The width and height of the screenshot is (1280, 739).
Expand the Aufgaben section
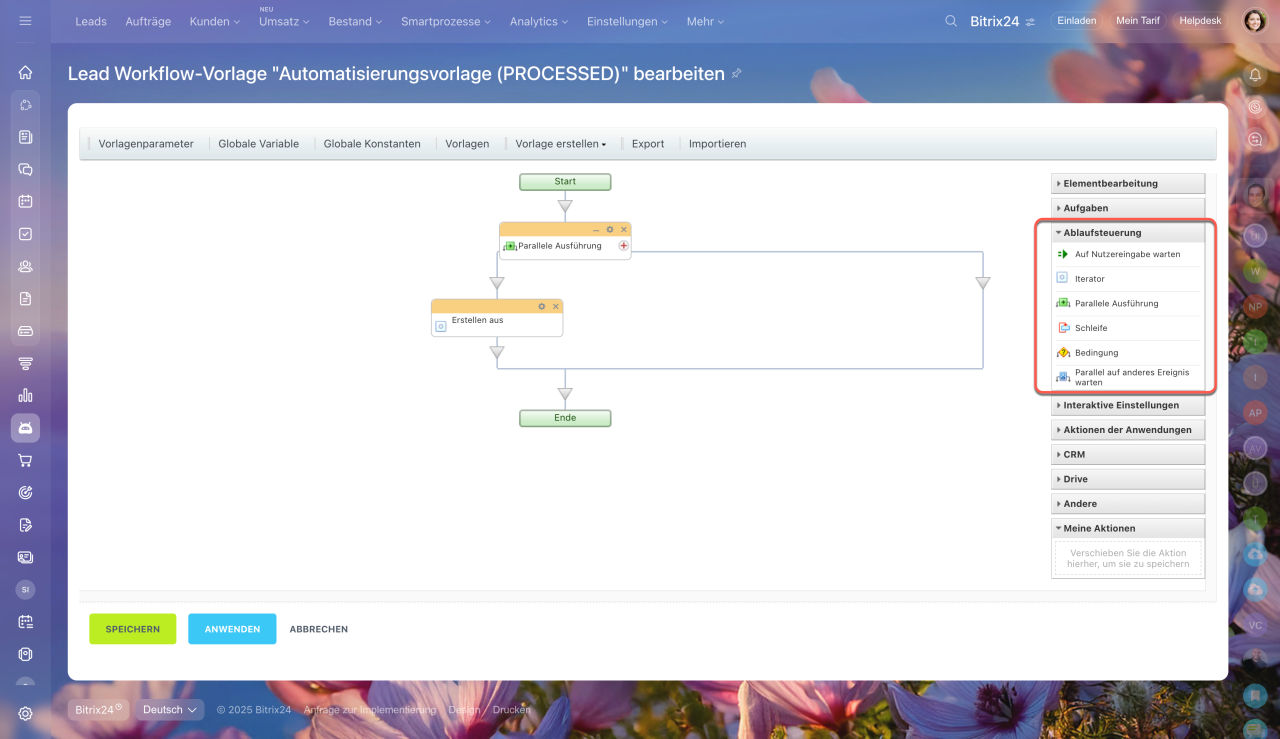(1128, 208)
